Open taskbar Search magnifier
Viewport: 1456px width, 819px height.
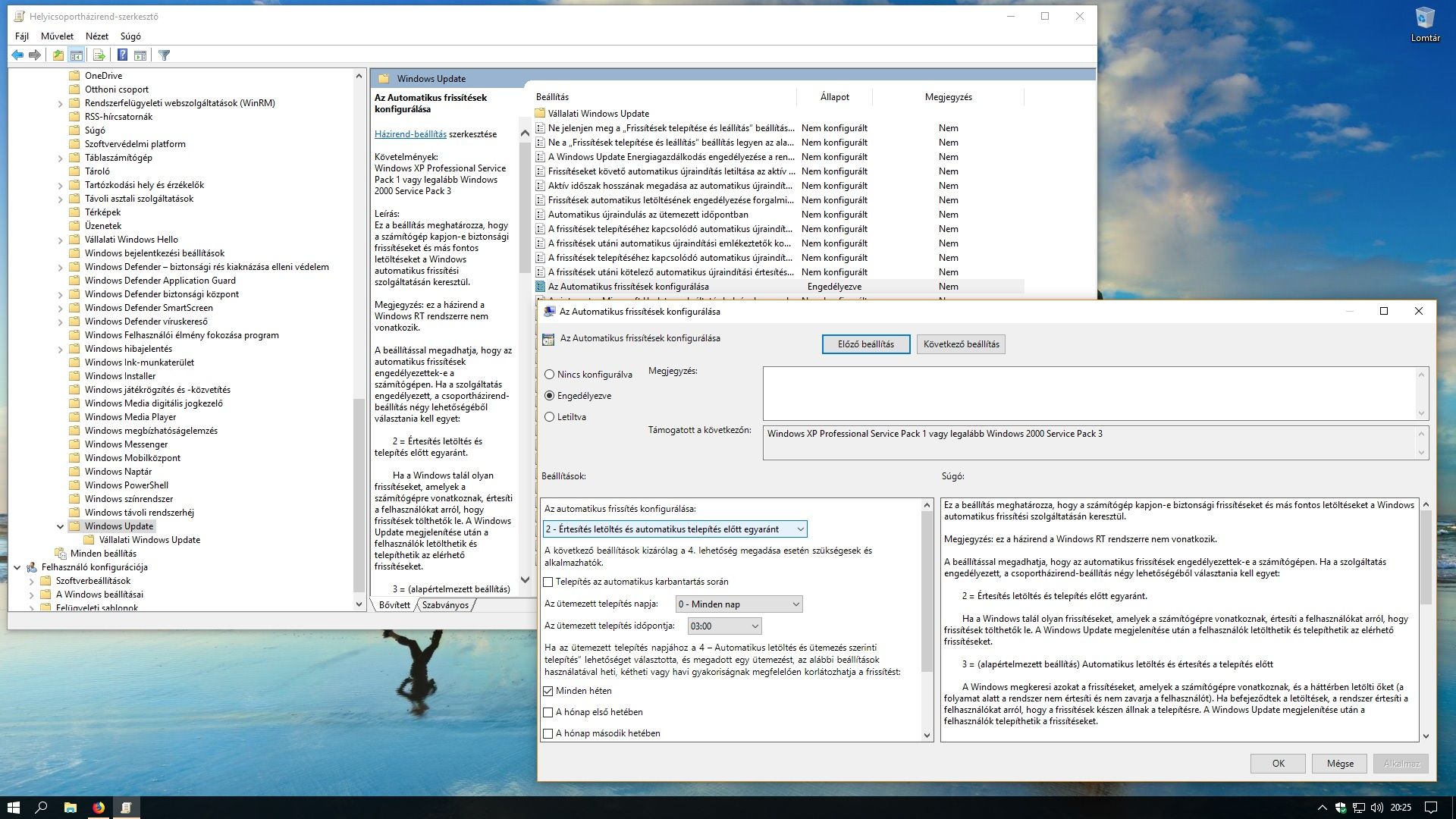pyautogui.click(x=42, y=807)
